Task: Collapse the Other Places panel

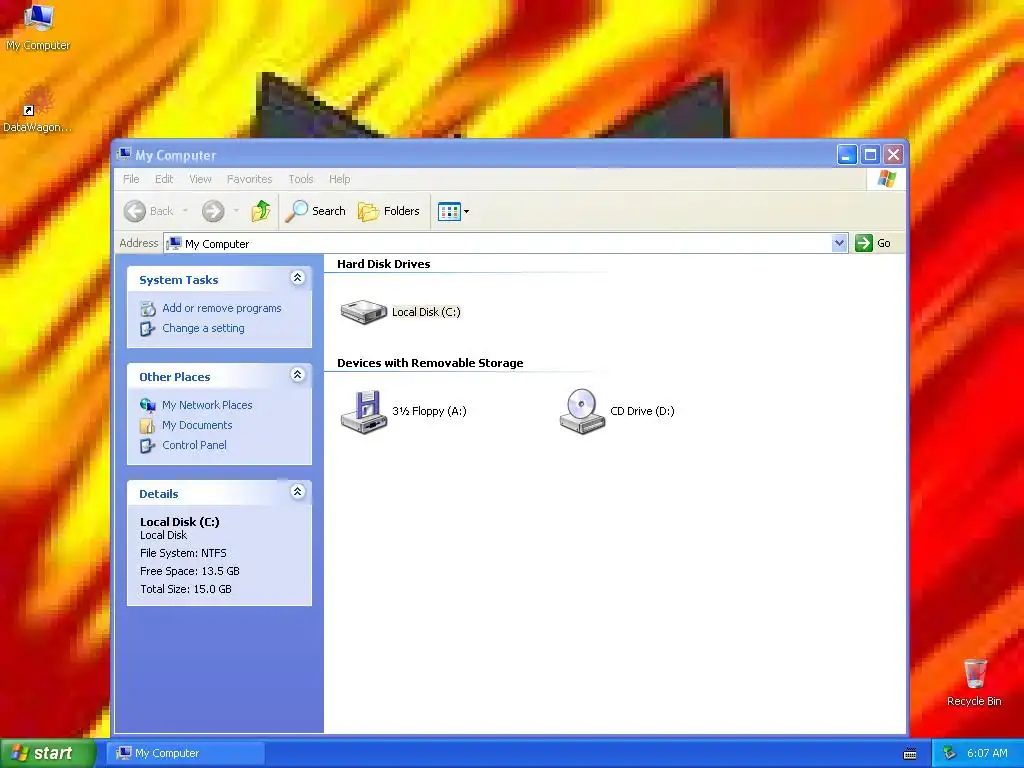Action: [297, 375]
